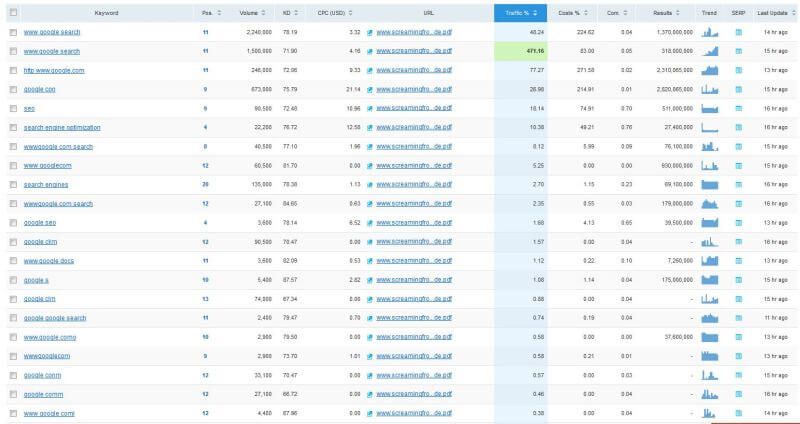
Task: Open the SERP icon in the google conm row
Action: point(738,375)
